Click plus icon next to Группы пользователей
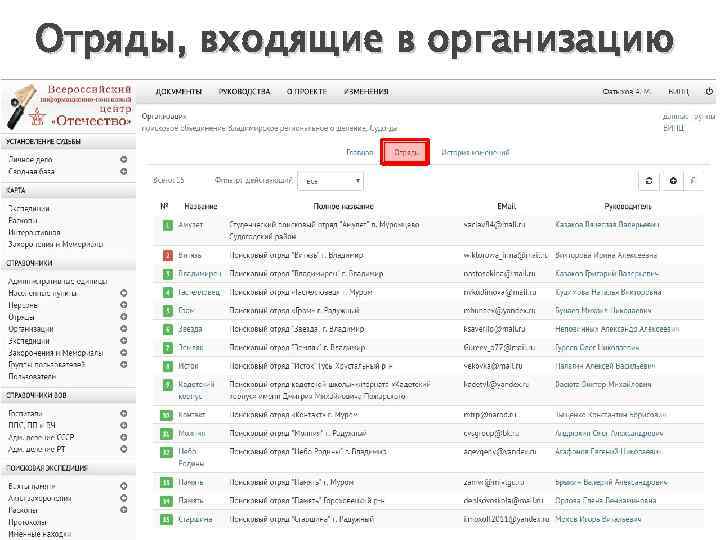This screenshot has height=540, width=720. pos(124,365)
